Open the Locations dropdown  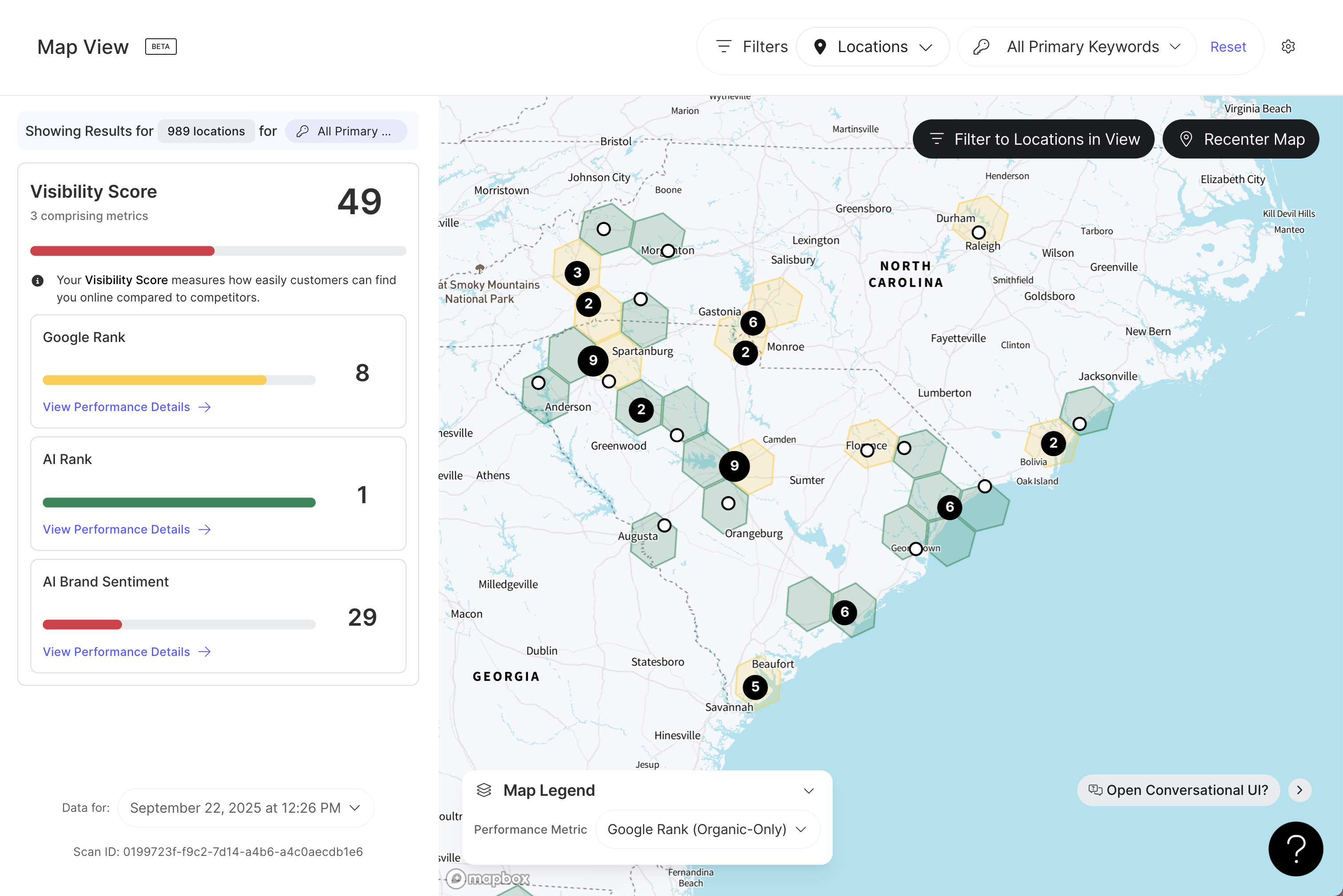[x=872, y=47]
